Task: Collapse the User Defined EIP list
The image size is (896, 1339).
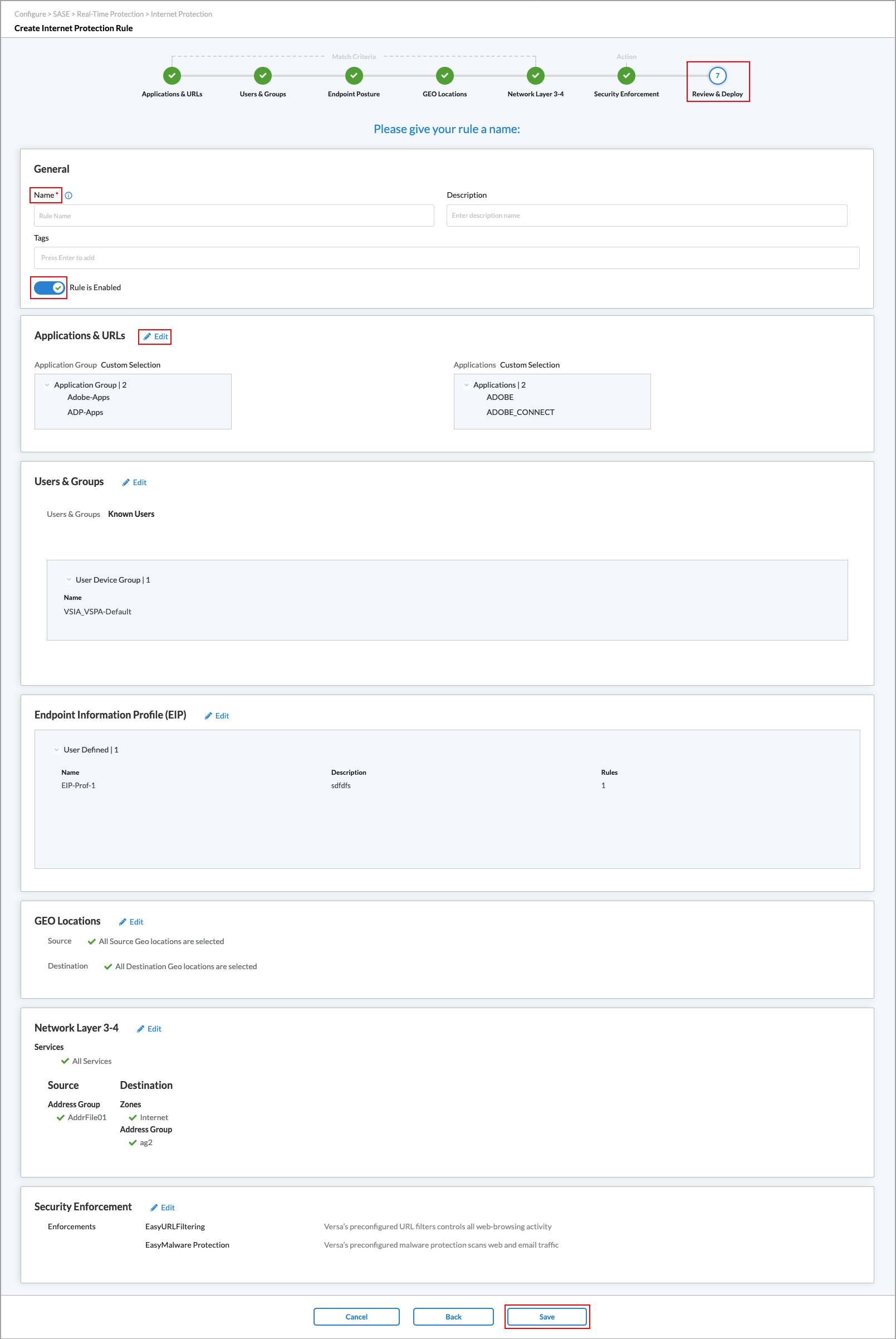Action: pyautogui.click(x=57, y=750)
